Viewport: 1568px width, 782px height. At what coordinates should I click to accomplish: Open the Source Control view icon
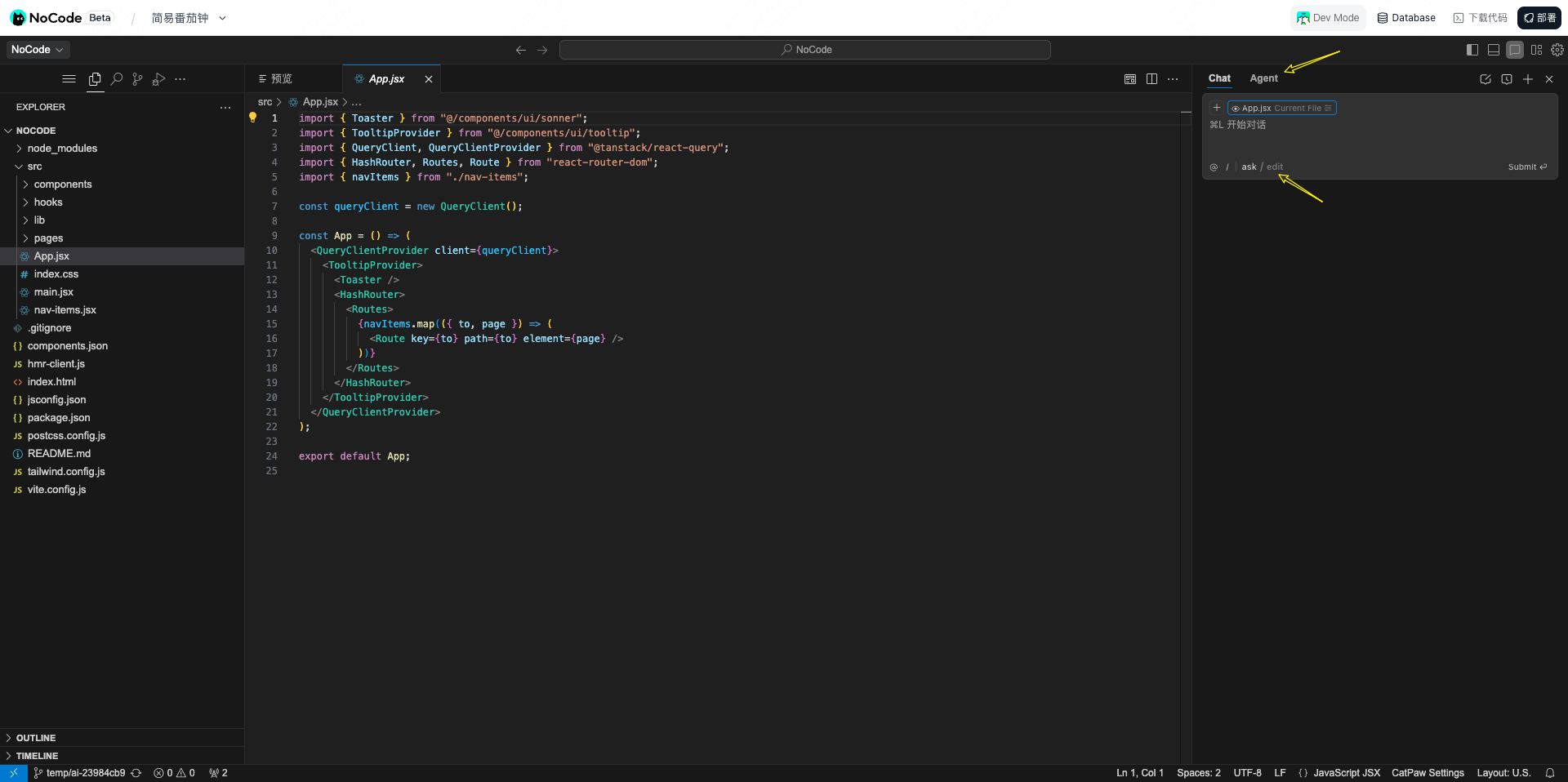point(137,79)
